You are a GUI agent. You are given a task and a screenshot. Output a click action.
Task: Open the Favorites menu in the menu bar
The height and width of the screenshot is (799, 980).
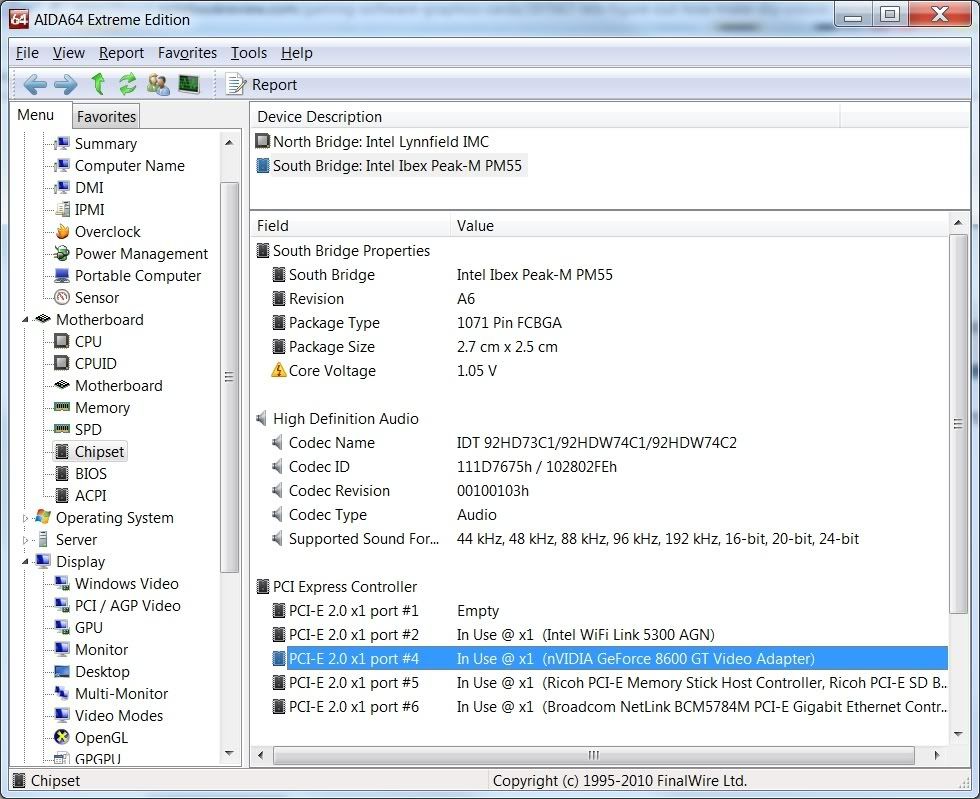click(x=188, y=53)
